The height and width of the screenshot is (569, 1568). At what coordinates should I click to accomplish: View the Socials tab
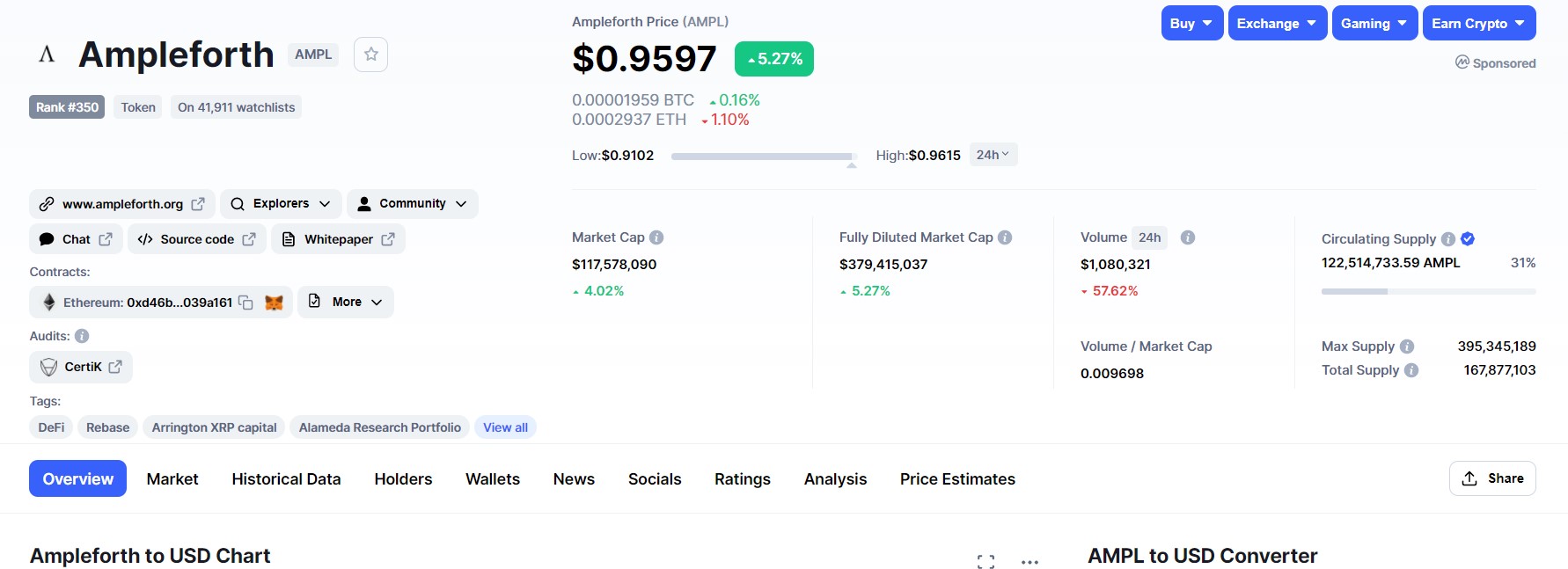click(x=655, y=479)
